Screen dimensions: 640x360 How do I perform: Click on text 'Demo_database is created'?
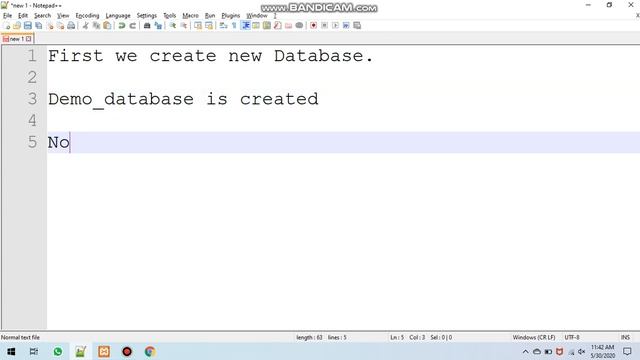[183, 100]
